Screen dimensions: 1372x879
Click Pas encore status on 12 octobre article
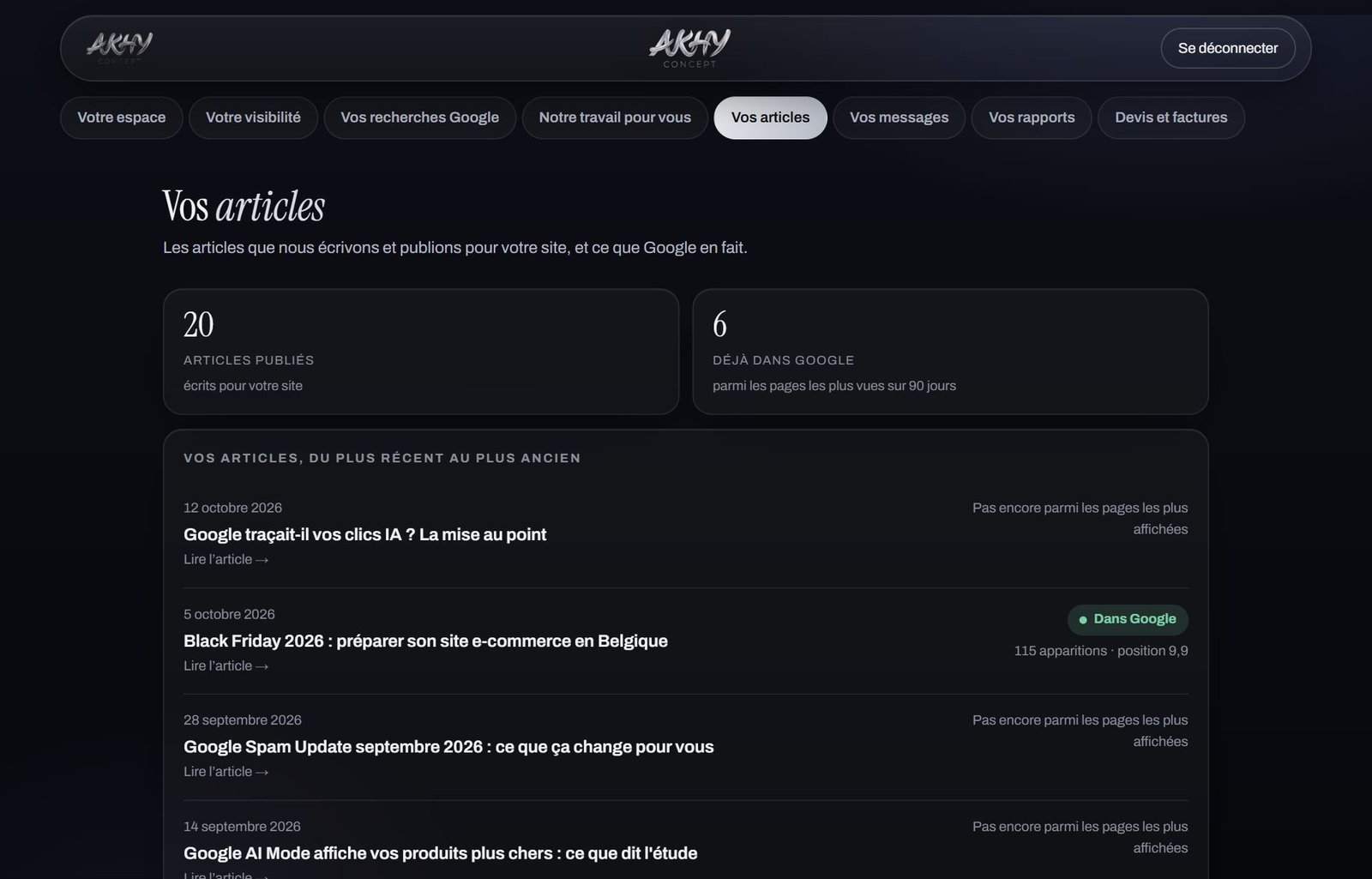tap(1080, 519)
